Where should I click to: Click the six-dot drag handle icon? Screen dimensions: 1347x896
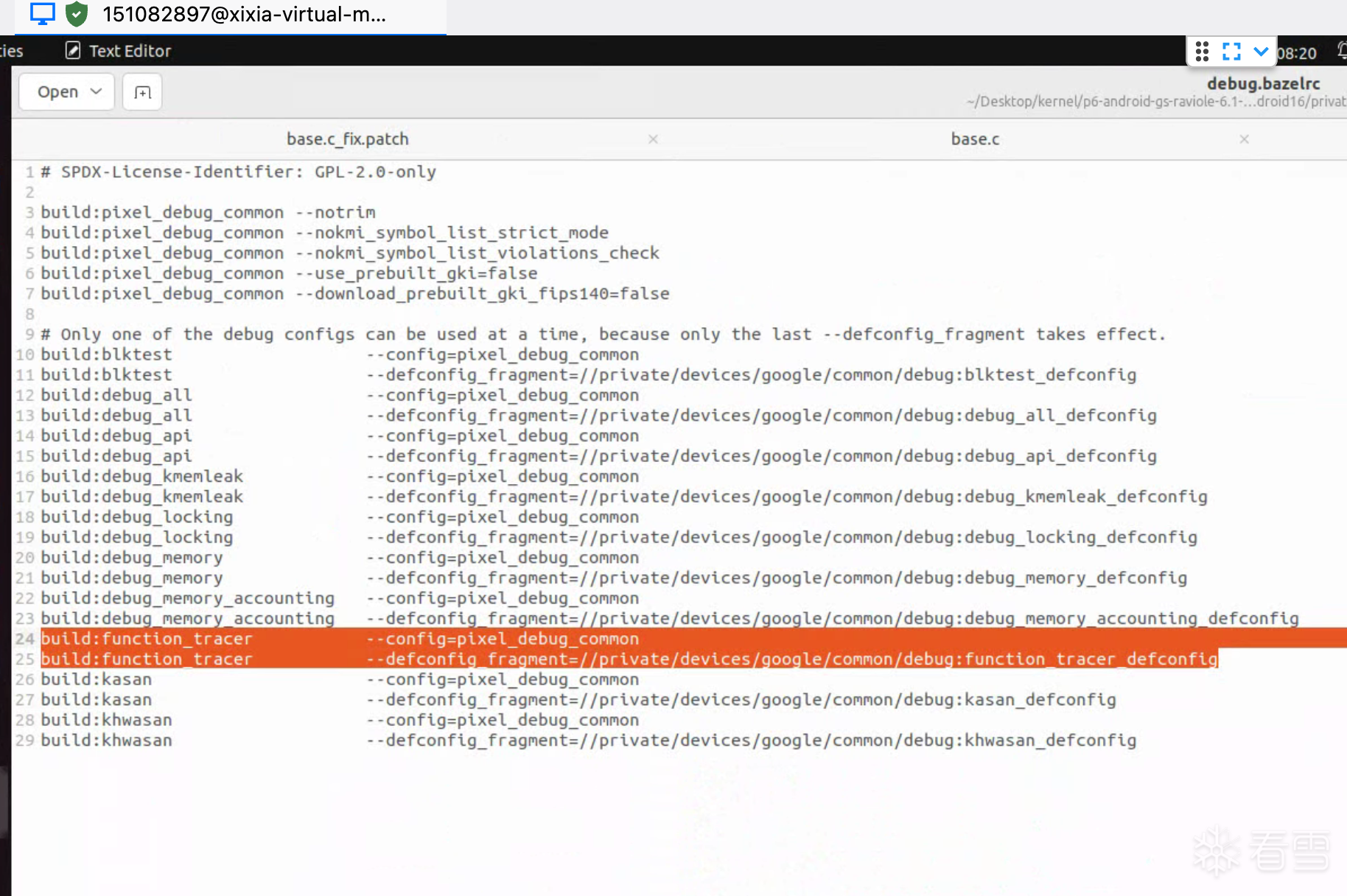(x=1202, y=52)
